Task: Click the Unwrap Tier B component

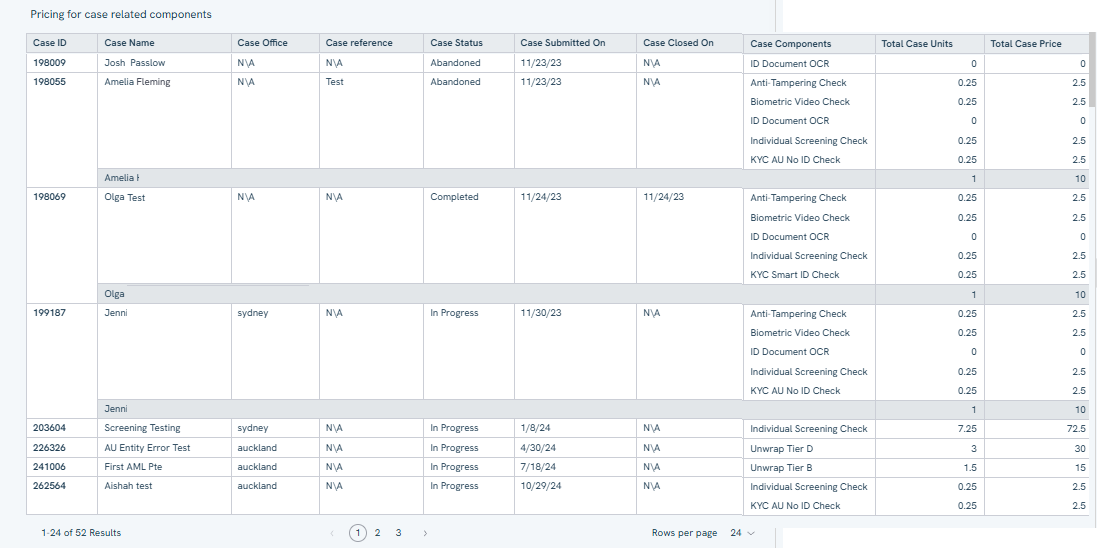Action: [782, 467]
